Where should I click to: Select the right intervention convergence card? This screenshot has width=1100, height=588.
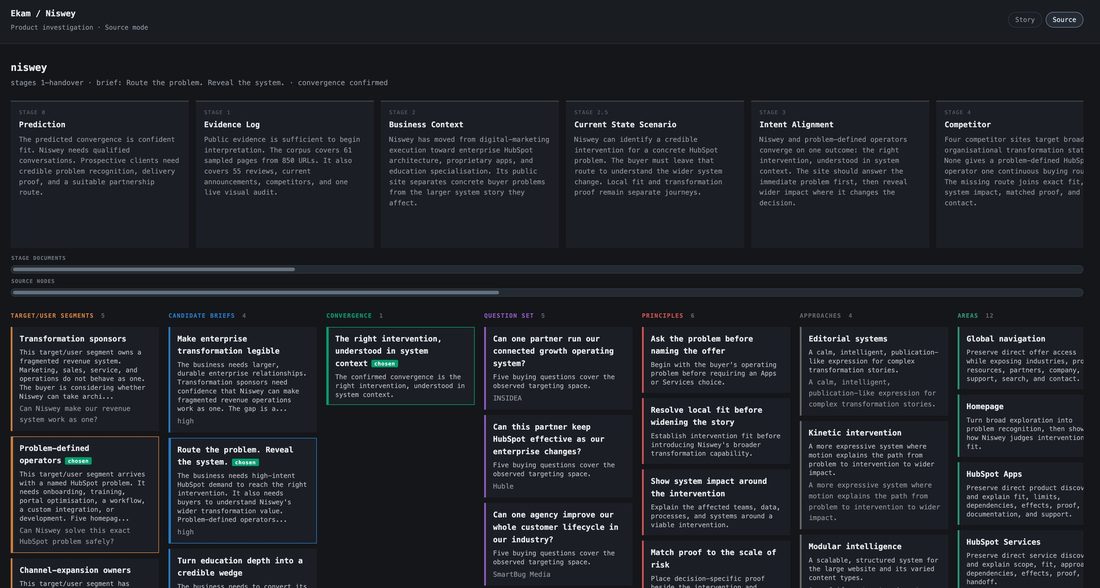click(401, 366)
